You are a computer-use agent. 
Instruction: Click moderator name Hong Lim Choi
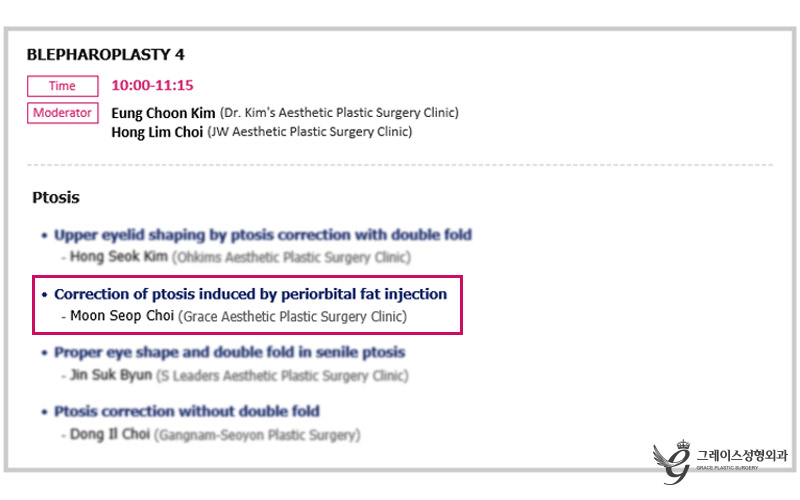point(157,132)
